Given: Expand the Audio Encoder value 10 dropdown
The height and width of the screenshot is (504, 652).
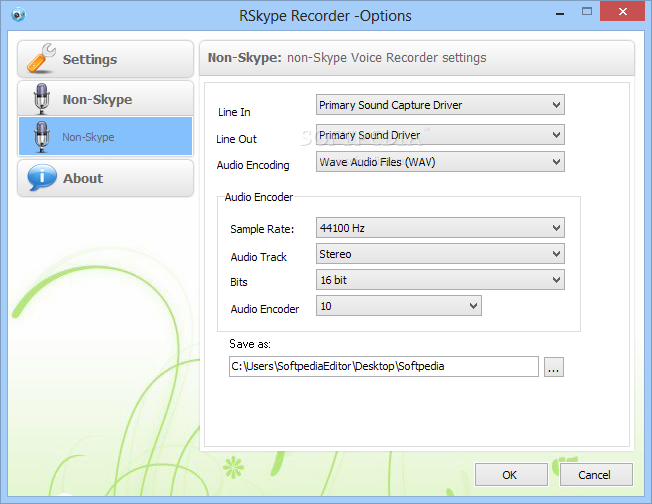Looking at the screenshot, I should coord(398,306).
